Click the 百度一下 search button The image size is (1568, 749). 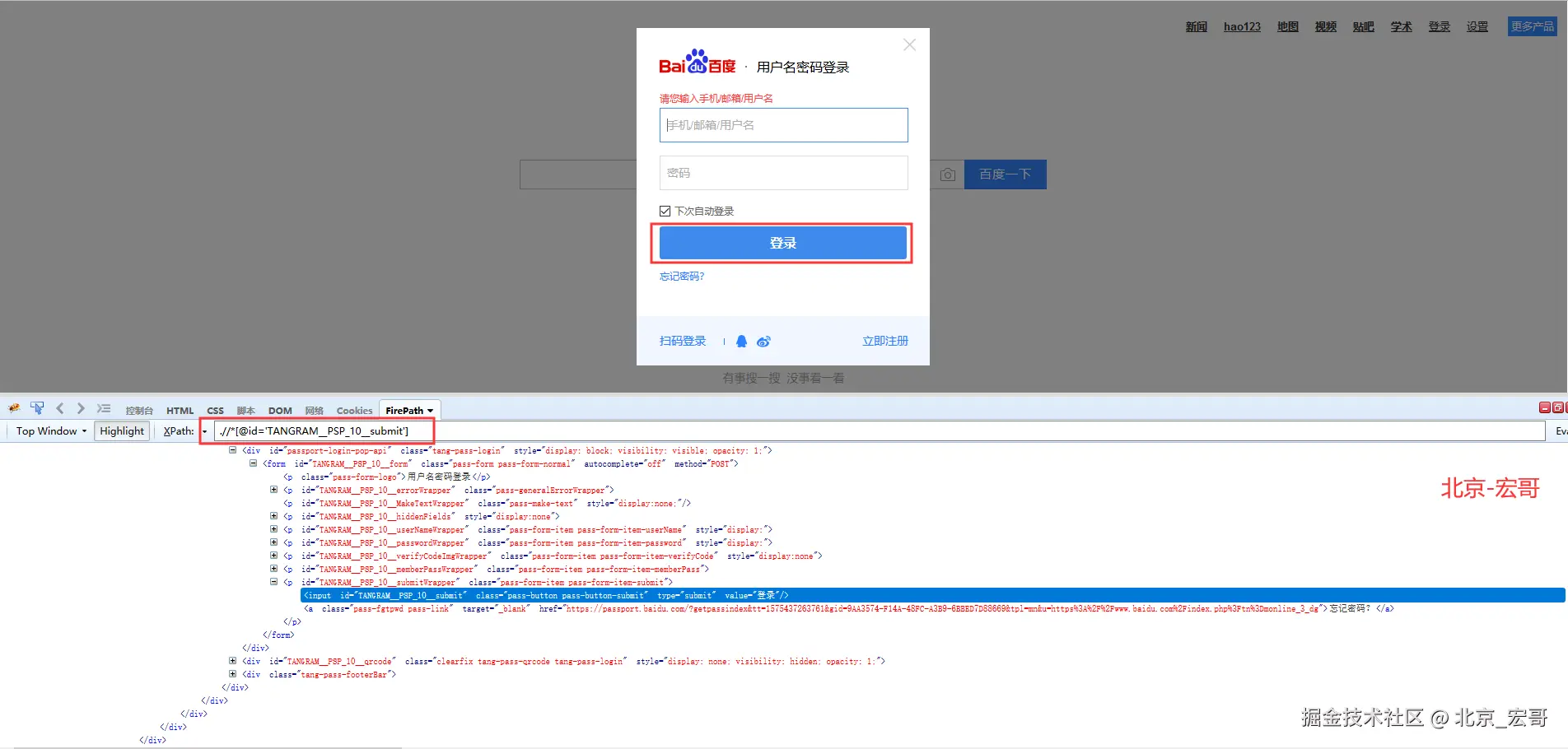pos(1006,174)
